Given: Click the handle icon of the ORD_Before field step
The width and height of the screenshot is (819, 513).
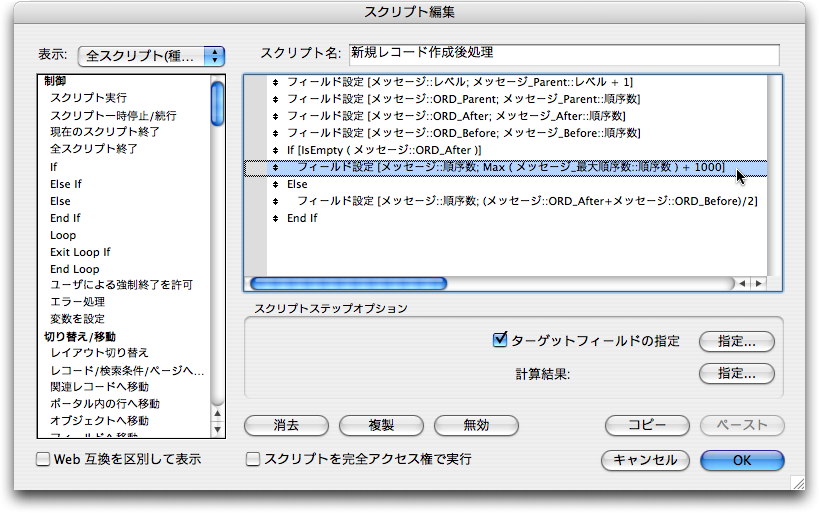Looking at the screenshot, I should point(275,133).
